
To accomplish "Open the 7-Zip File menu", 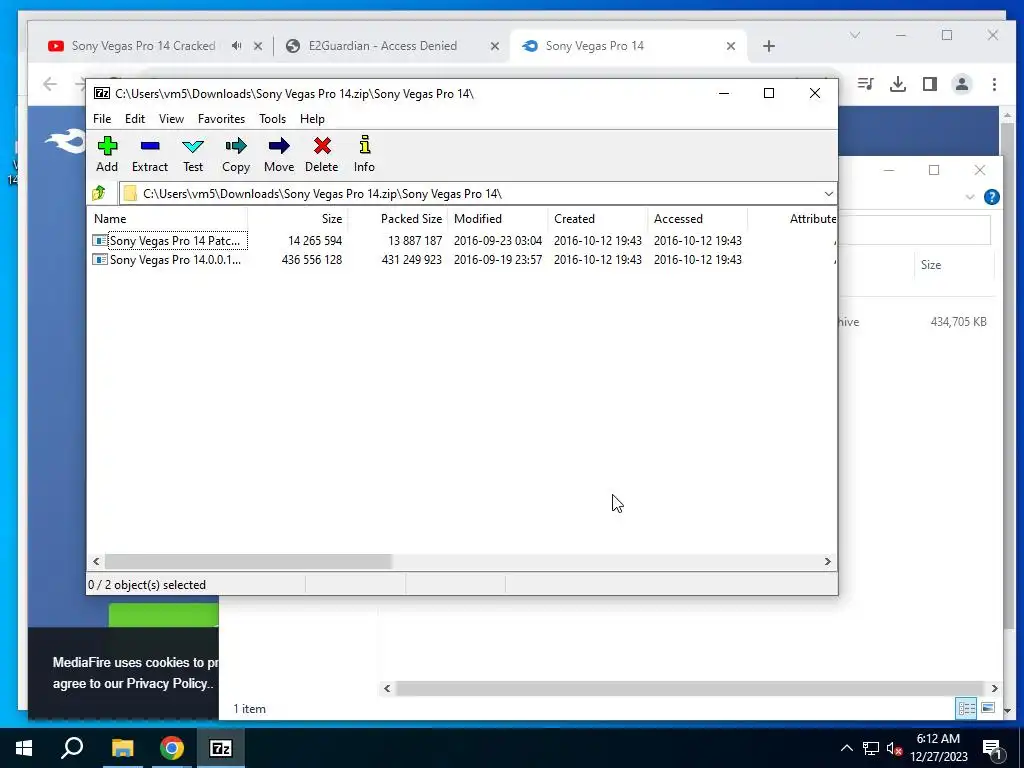I will [102, 119].
